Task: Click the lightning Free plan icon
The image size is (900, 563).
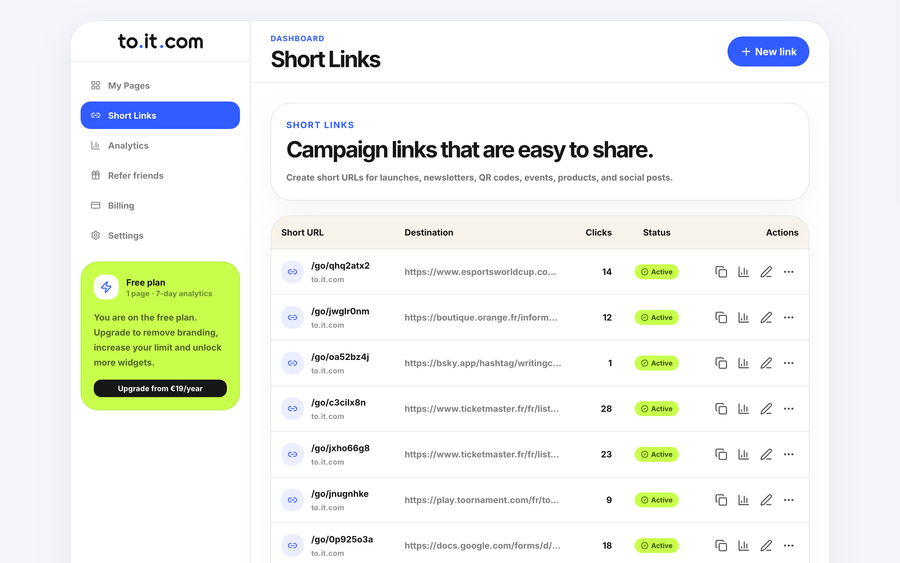Action: click(106, 287)
